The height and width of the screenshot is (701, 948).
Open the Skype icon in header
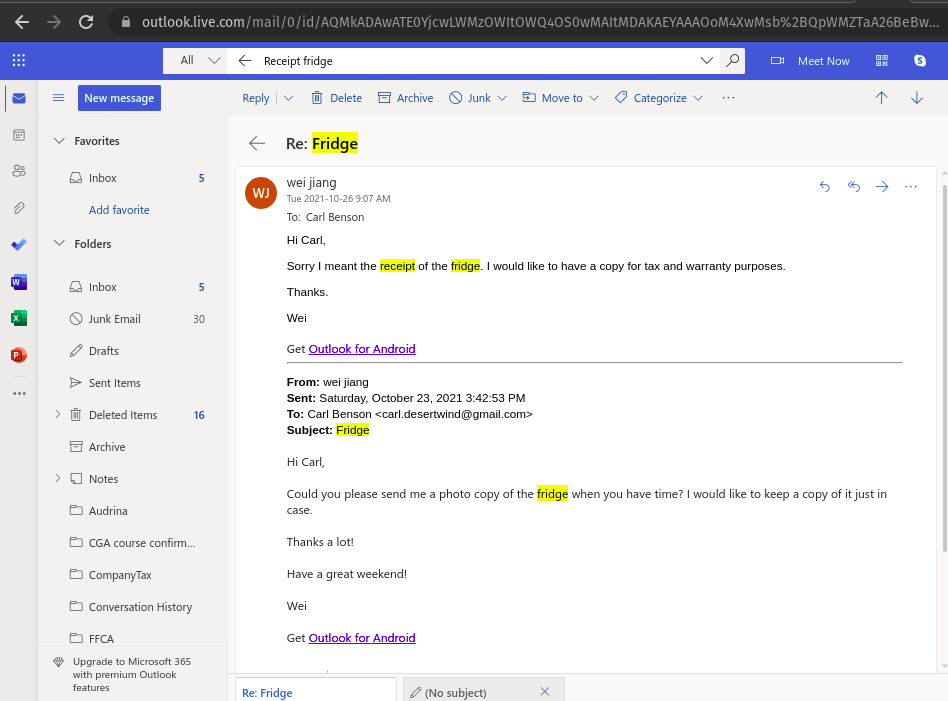tap(920, 61)
